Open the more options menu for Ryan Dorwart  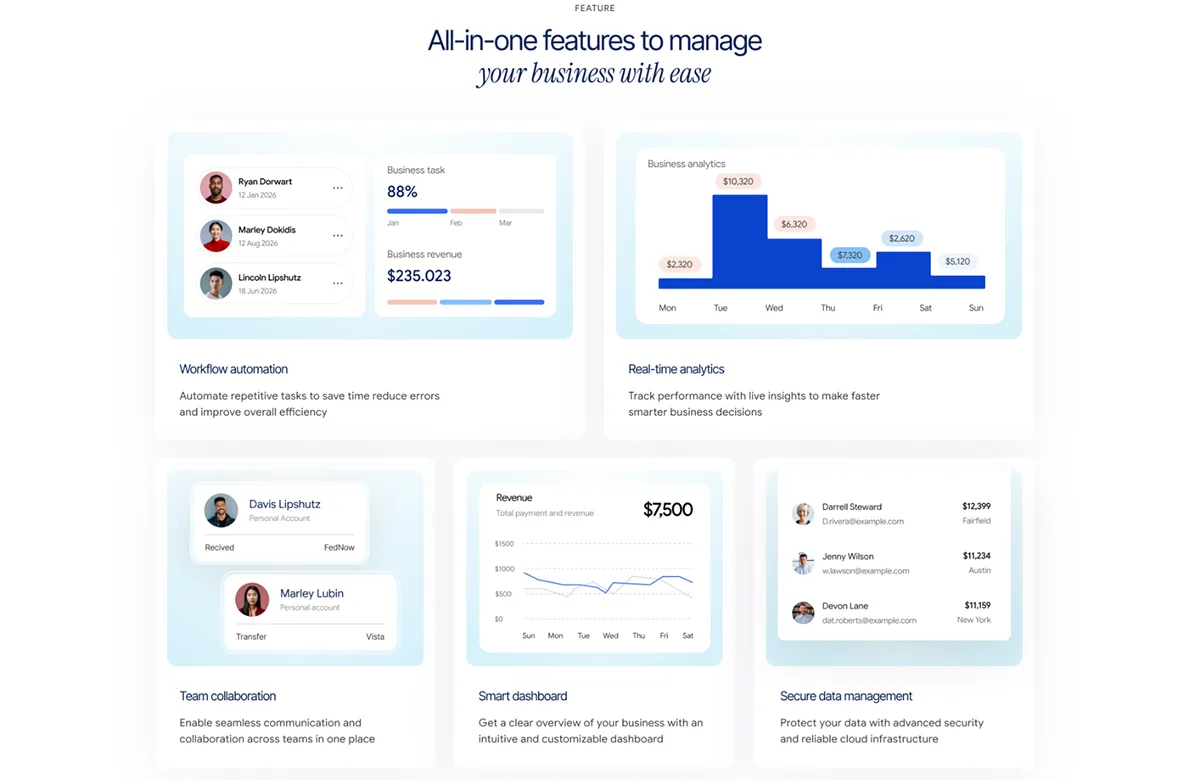pyautogui.click(x=337, y=188)
